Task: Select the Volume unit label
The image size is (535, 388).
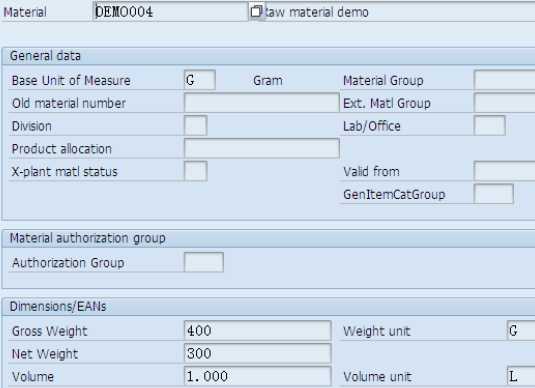Action: pos(377,377)
